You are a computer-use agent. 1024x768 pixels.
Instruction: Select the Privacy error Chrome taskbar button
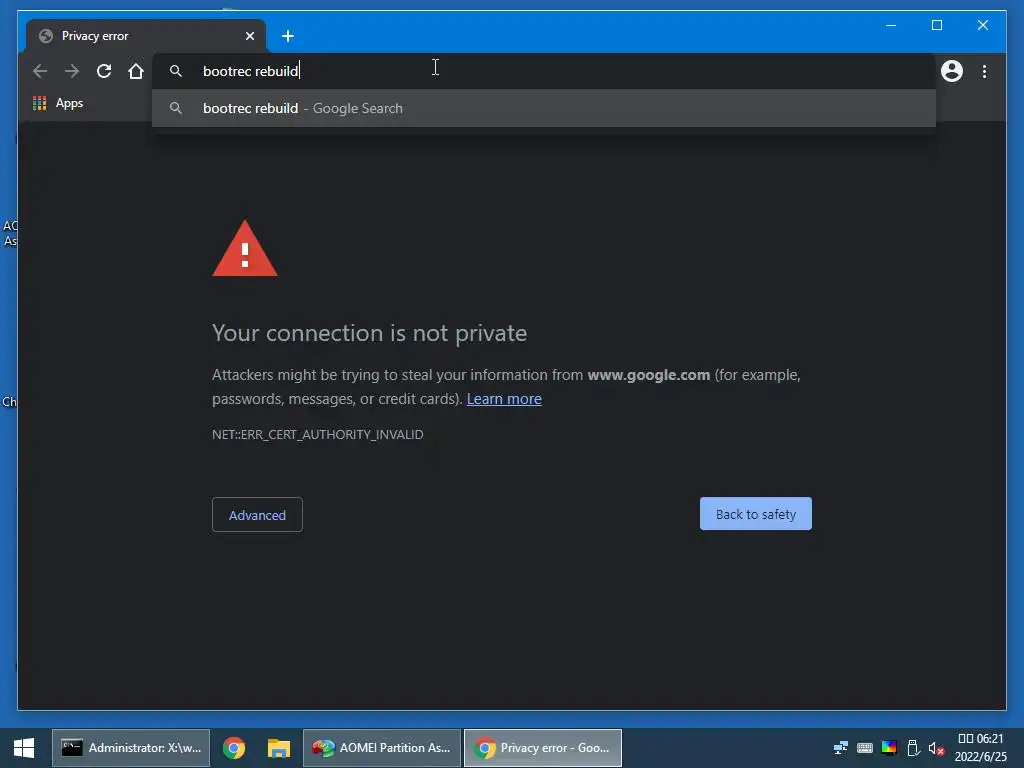543,748
